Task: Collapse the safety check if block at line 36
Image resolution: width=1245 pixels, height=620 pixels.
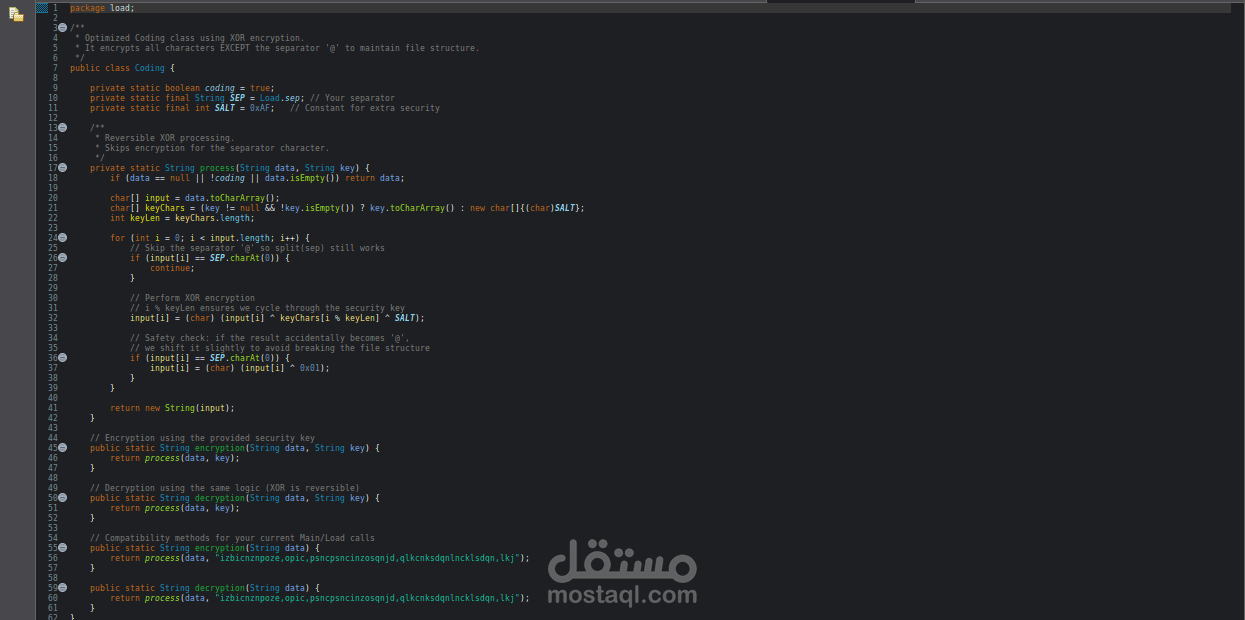Action: pos(62,358)
